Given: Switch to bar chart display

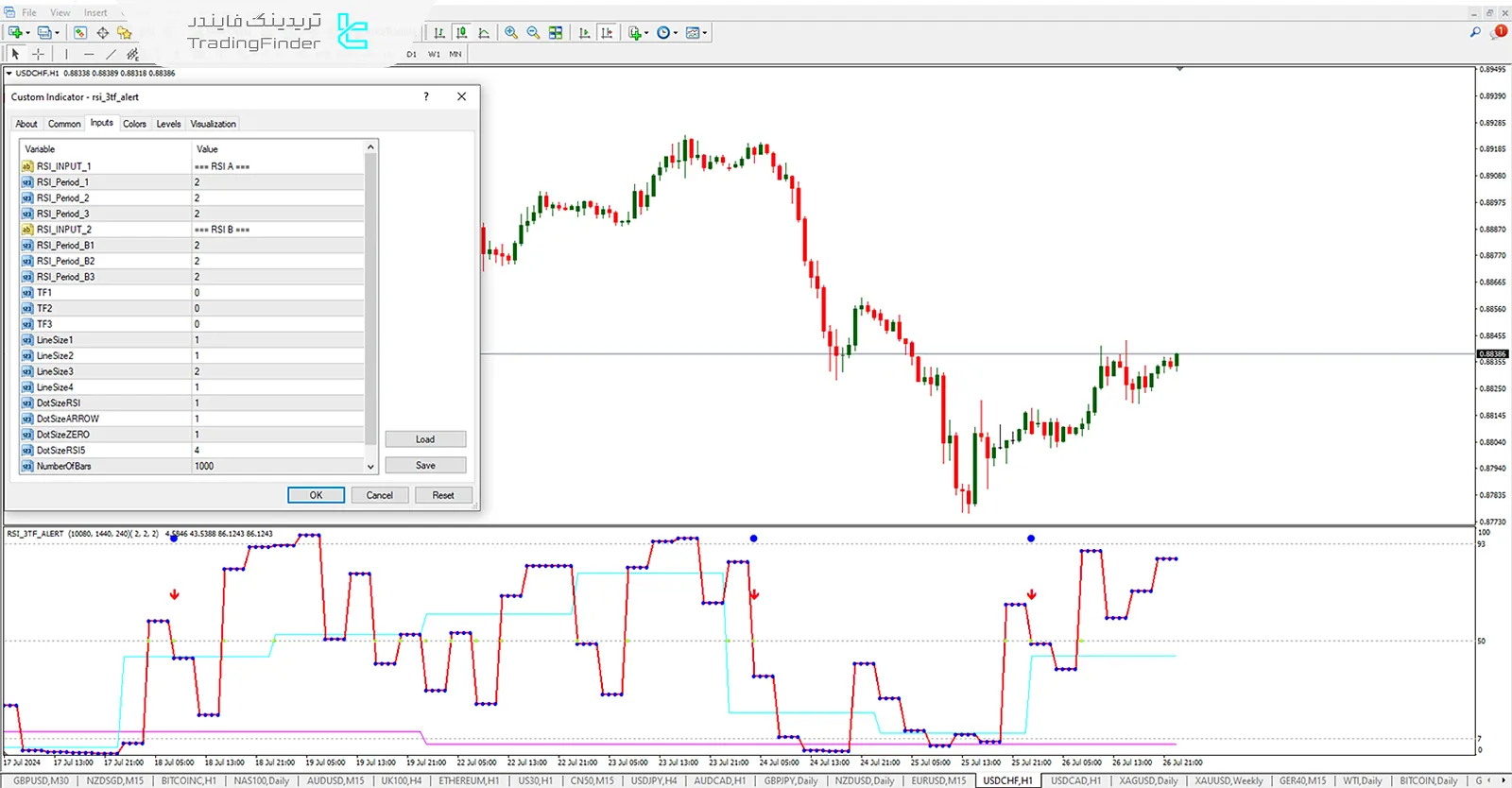Looking at the screenshot, I should coord(439,33).
